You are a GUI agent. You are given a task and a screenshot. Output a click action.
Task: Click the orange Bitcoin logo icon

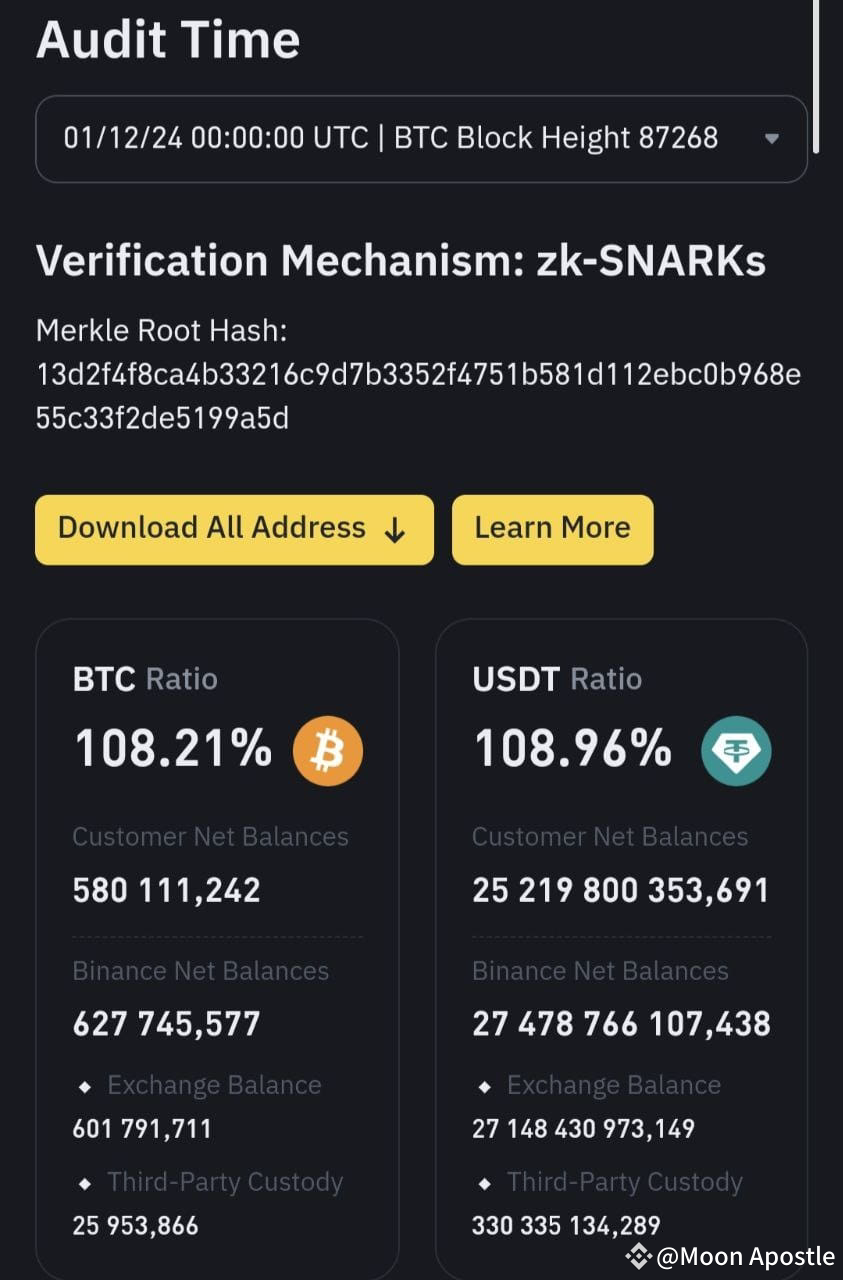(x=327, y=750)
